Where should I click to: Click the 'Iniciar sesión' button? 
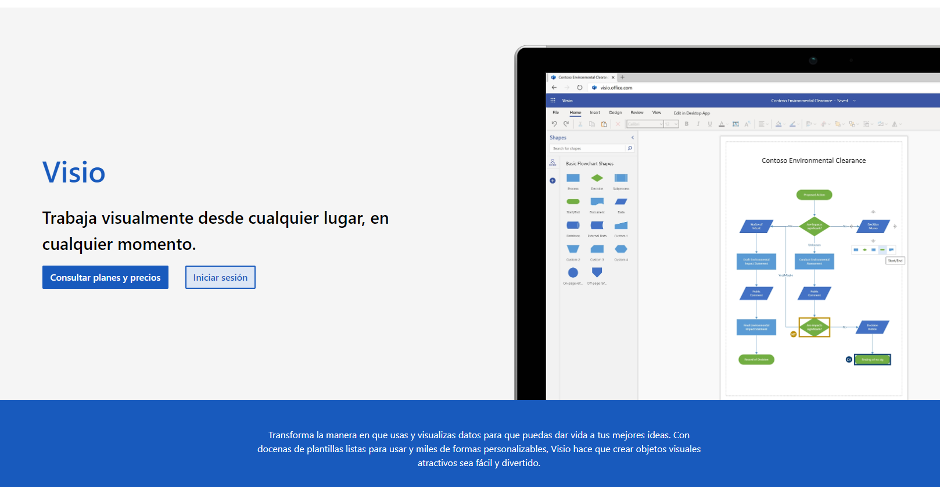(220, 277)
